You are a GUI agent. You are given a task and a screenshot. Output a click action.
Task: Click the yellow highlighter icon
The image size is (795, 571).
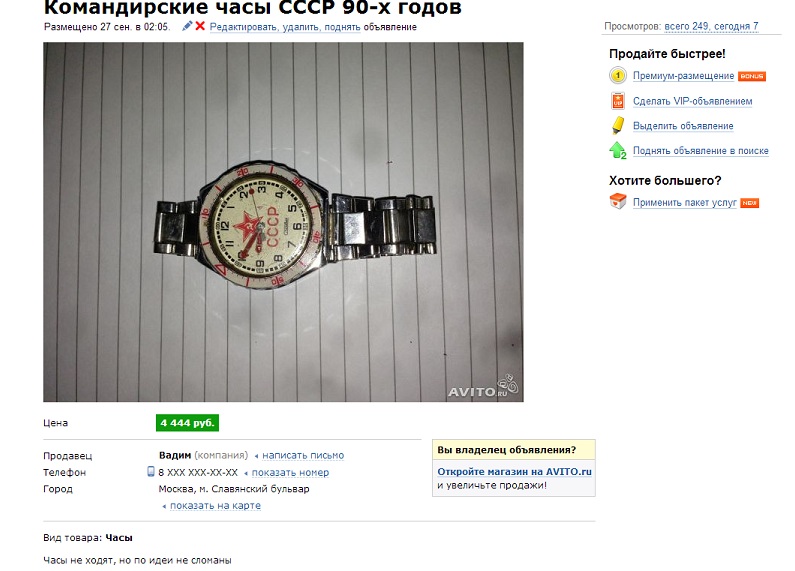[618, 125]
